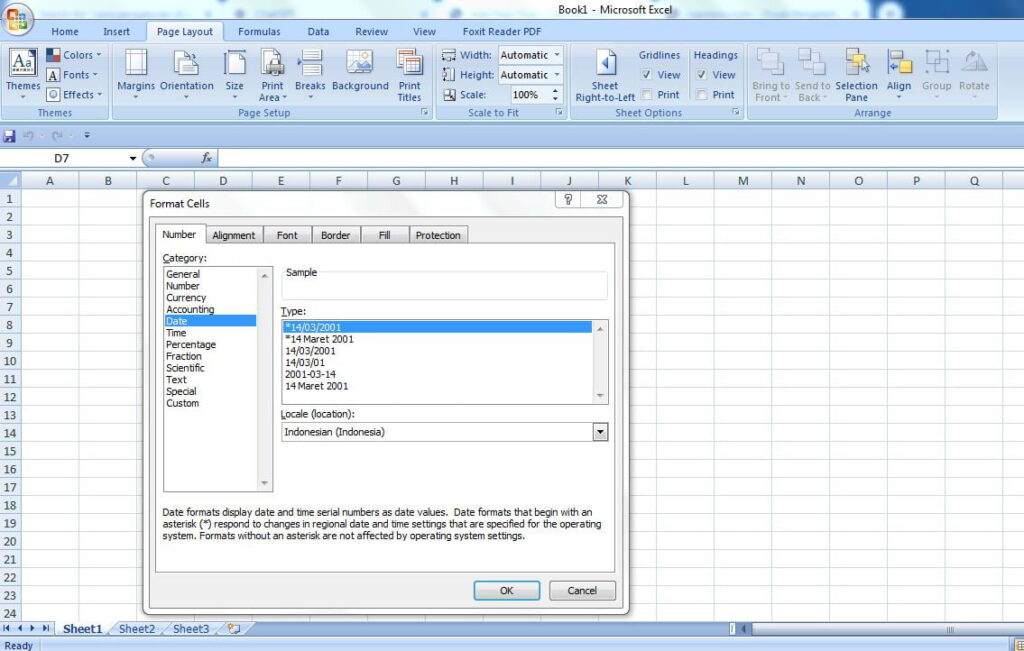Choose a sheet Background image

click(x=360, y=71)
